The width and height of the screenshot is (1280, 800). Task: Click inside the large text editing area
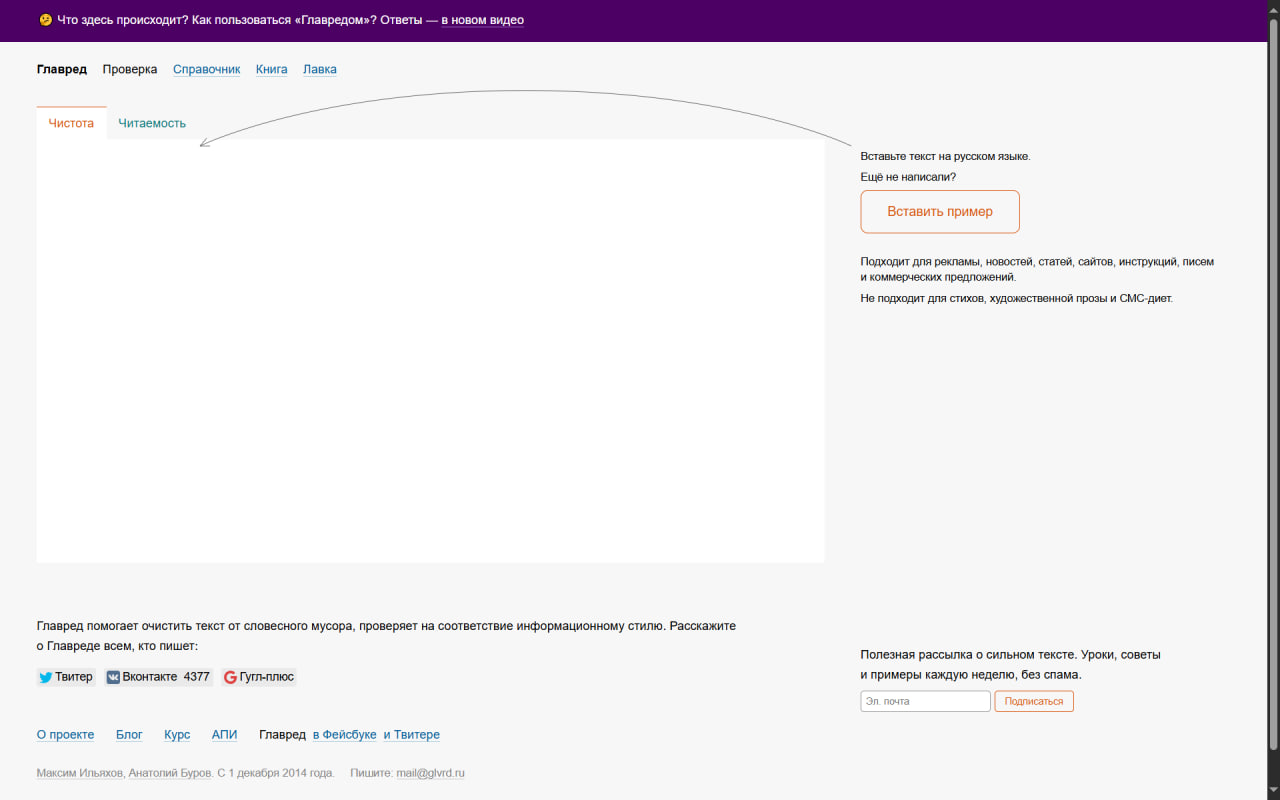click(x=430, y=350)
